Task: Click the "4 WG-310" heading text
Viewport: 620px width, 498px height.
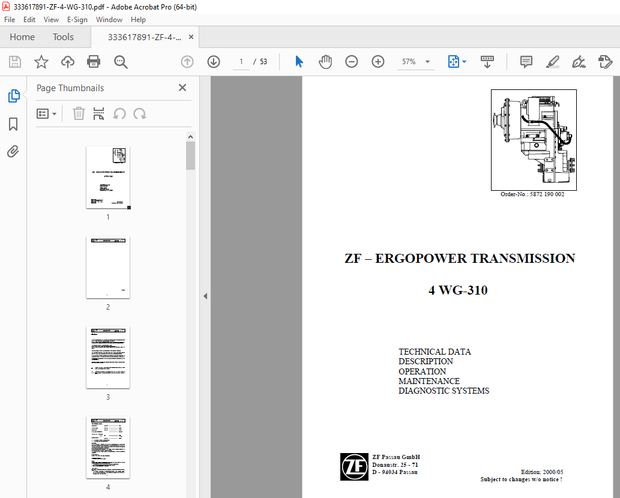Action: [x=458, y=290]
